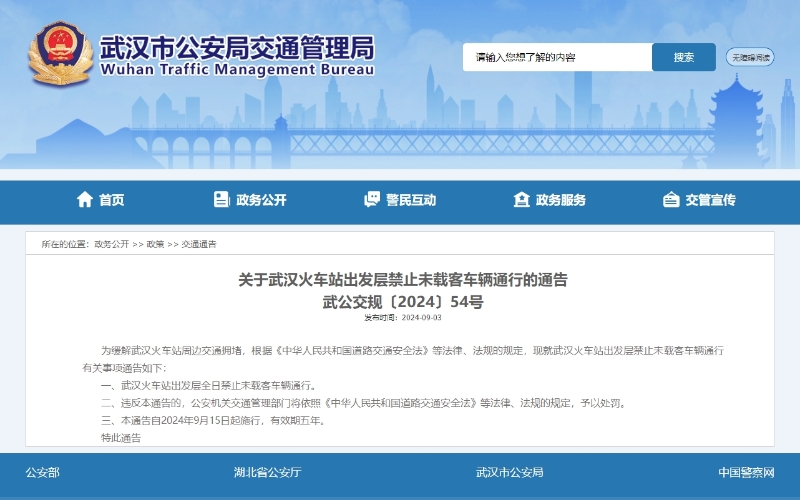Click the 交通通告 breadcrumb link

(199, 244)
